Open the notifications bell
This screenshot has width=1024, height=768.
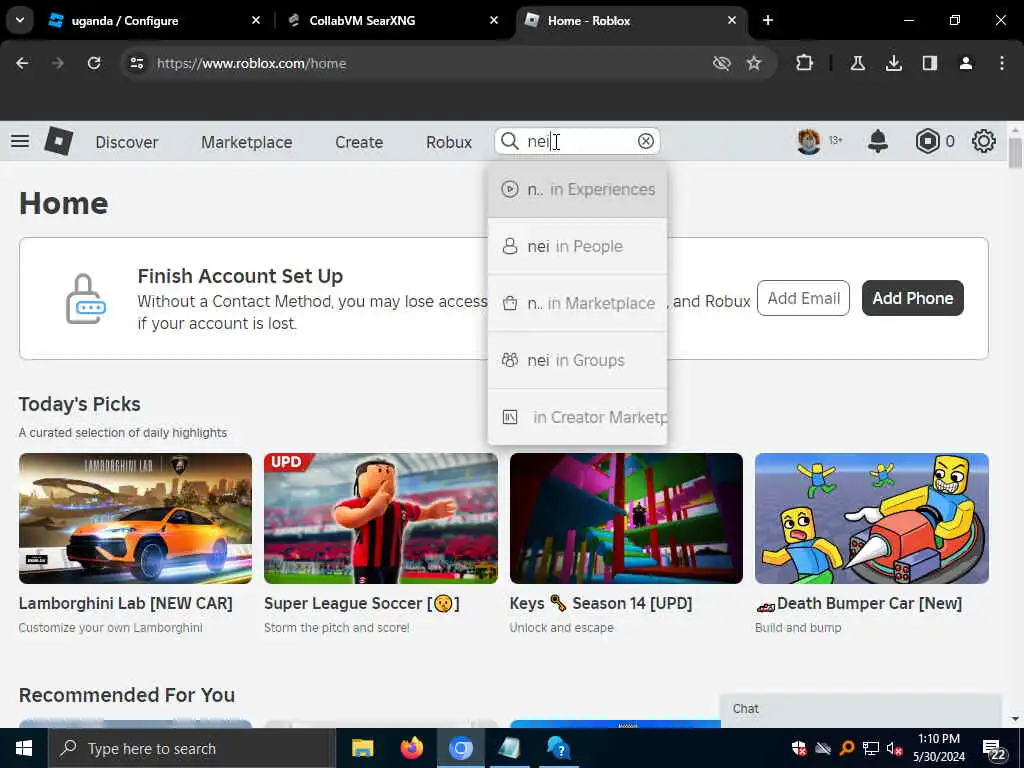878,141
